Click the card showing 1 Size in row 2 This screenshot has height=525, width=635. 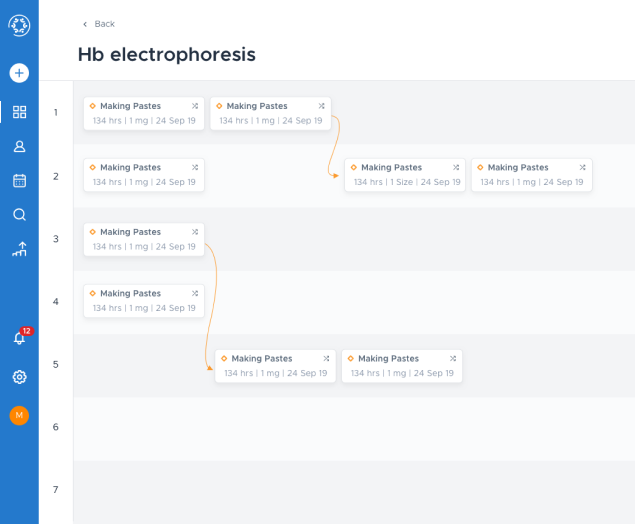tap(405, 175)
